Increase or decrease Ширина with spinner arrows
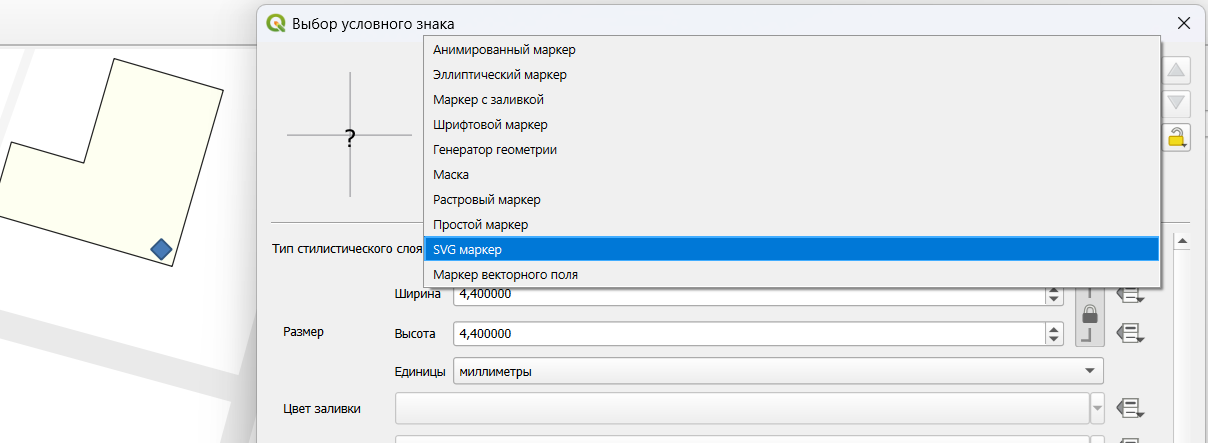Screen dimensions: 1208x443 (x=1053, y=295)
